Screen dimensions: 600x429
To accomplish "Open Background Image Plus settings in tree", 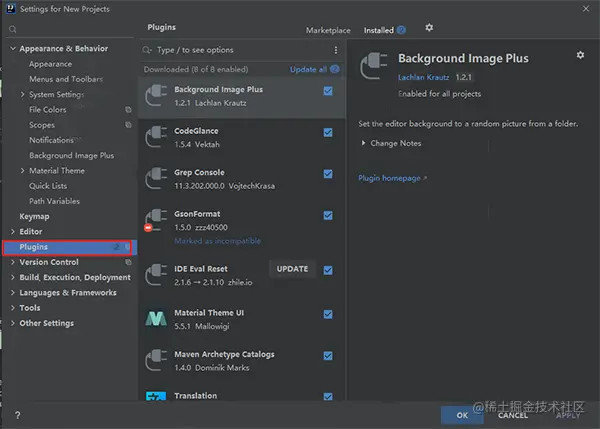I will pyautogui.click(x=72, y=155).
